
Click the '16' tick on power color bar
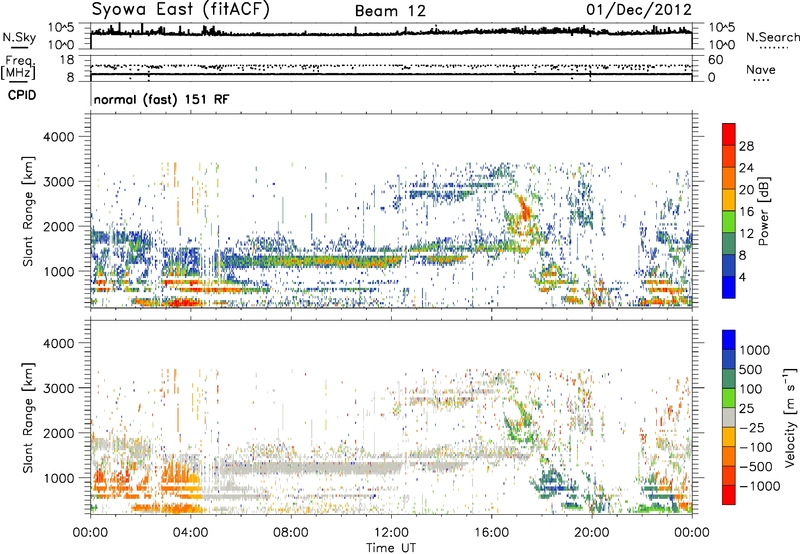coord(746,212)
